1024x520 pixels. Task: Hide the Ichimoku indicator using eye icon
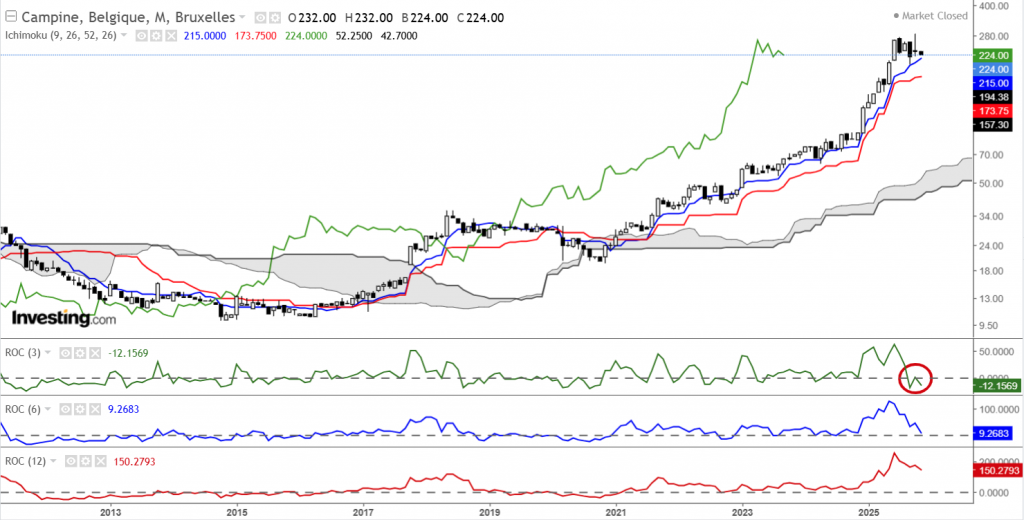142,35
